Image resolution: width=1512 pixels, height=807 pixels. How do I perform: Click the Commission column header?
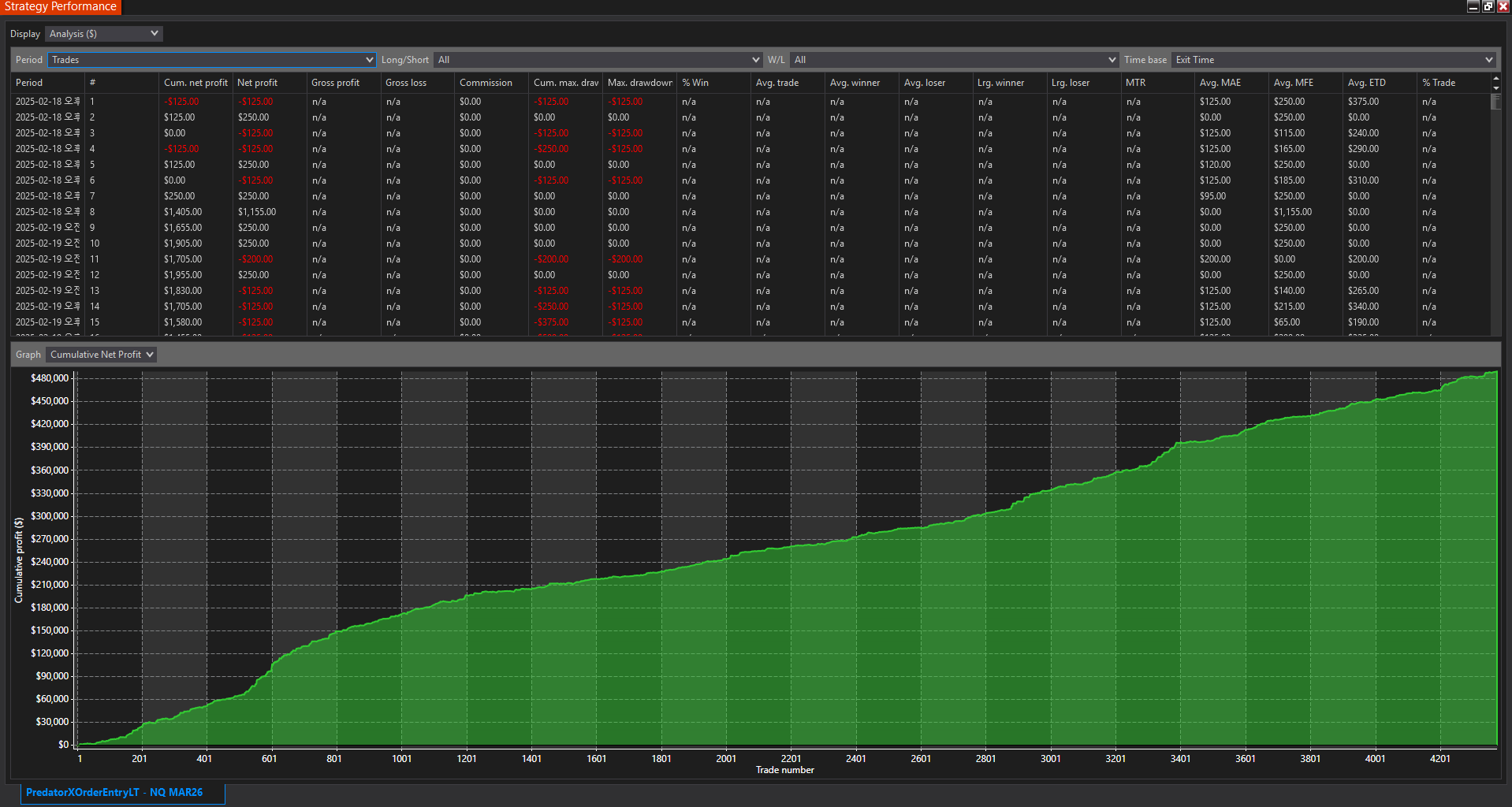click(486, 83)
